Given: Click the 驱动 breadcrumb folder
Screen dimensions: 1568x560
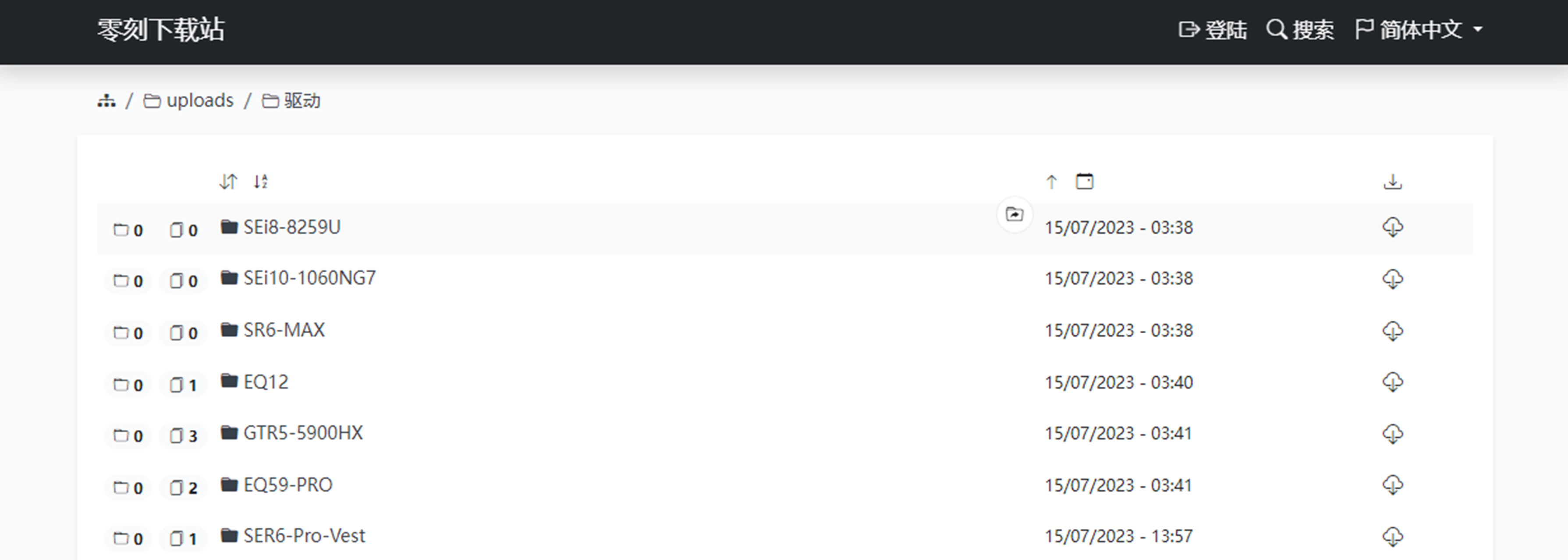Looking at the screenshot, I should pos(302,100).
